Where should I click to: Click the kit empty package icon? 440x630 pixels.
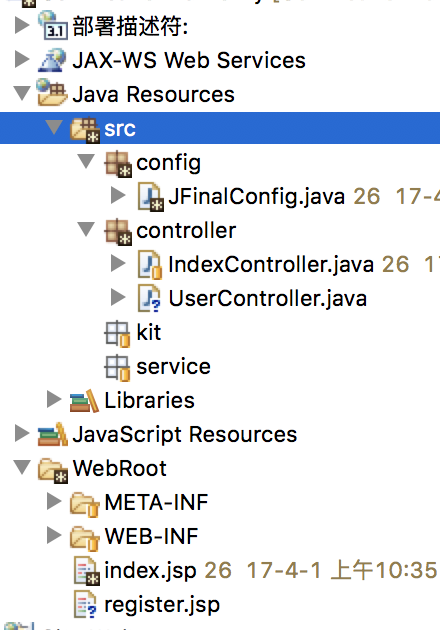point(117,333)
